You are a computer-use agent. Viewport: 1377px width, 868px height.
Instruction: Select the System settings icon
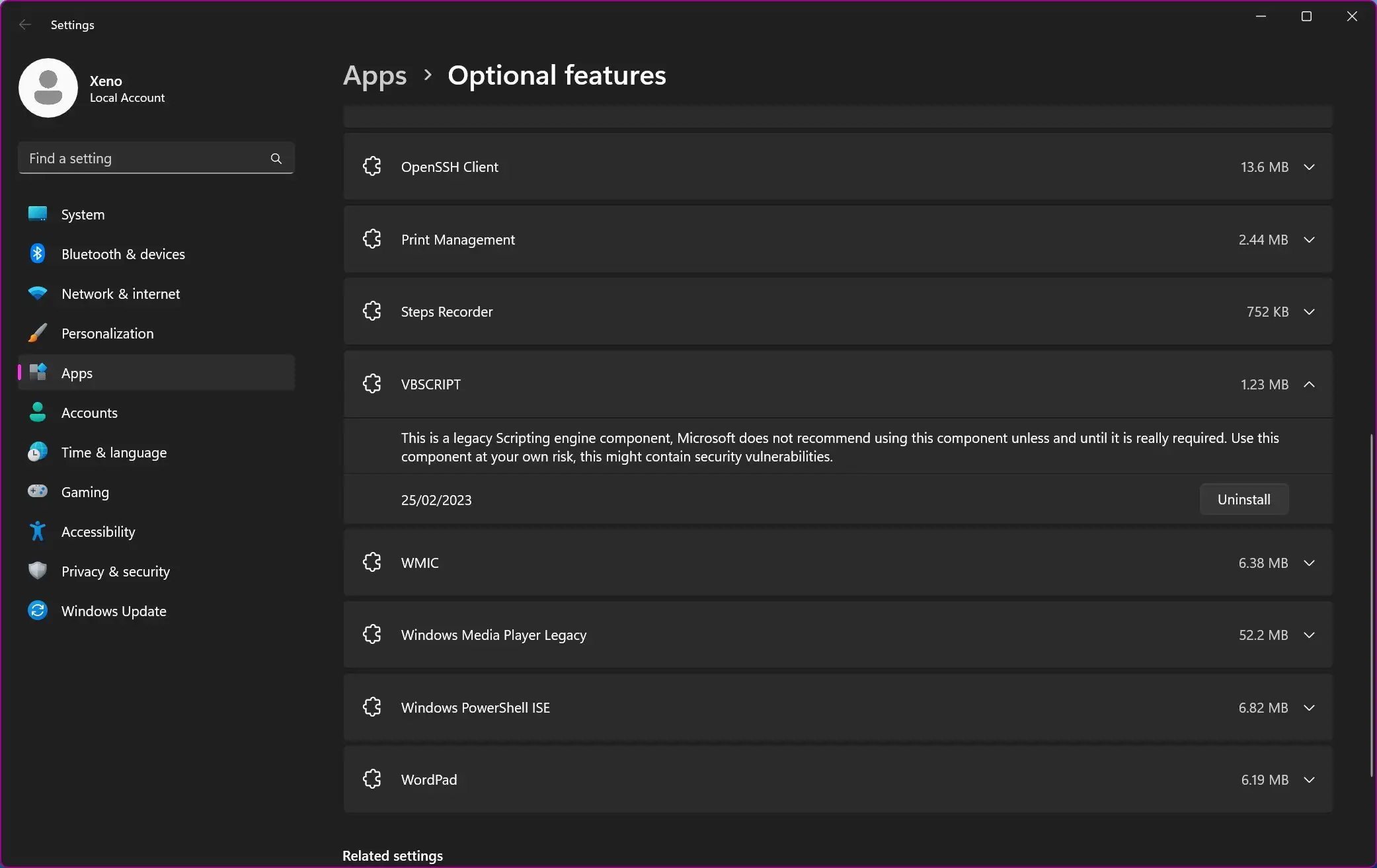coord(38,214)
